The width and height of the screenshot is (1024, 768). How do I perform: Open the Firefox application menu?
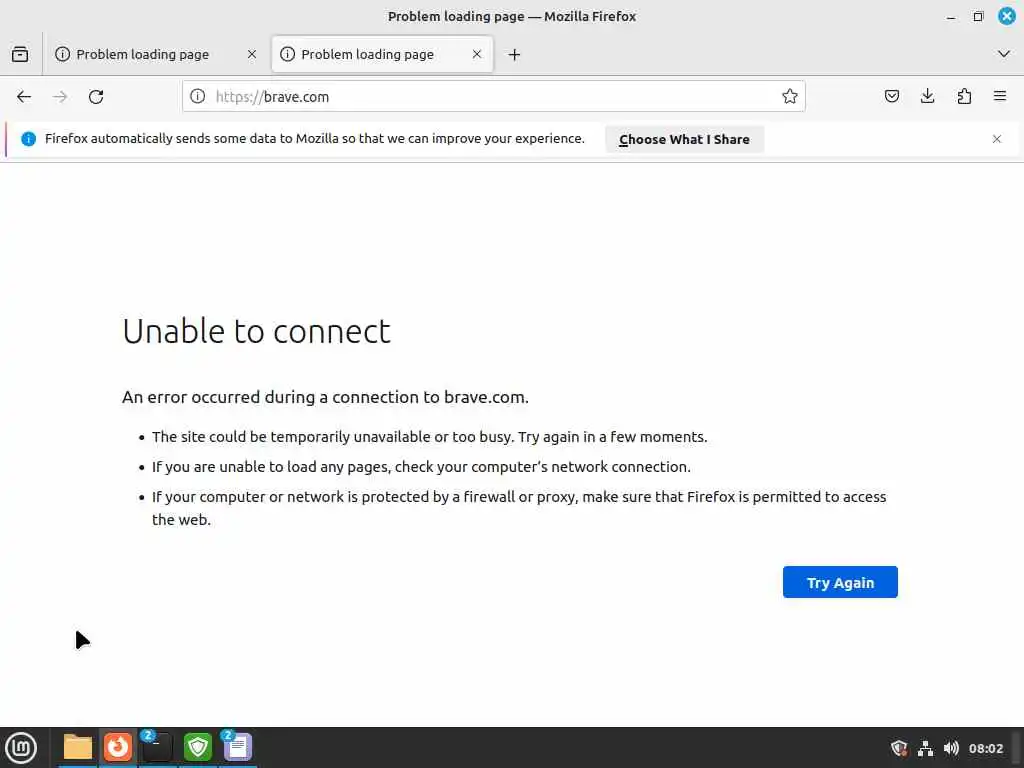(x=1000, y=97)
